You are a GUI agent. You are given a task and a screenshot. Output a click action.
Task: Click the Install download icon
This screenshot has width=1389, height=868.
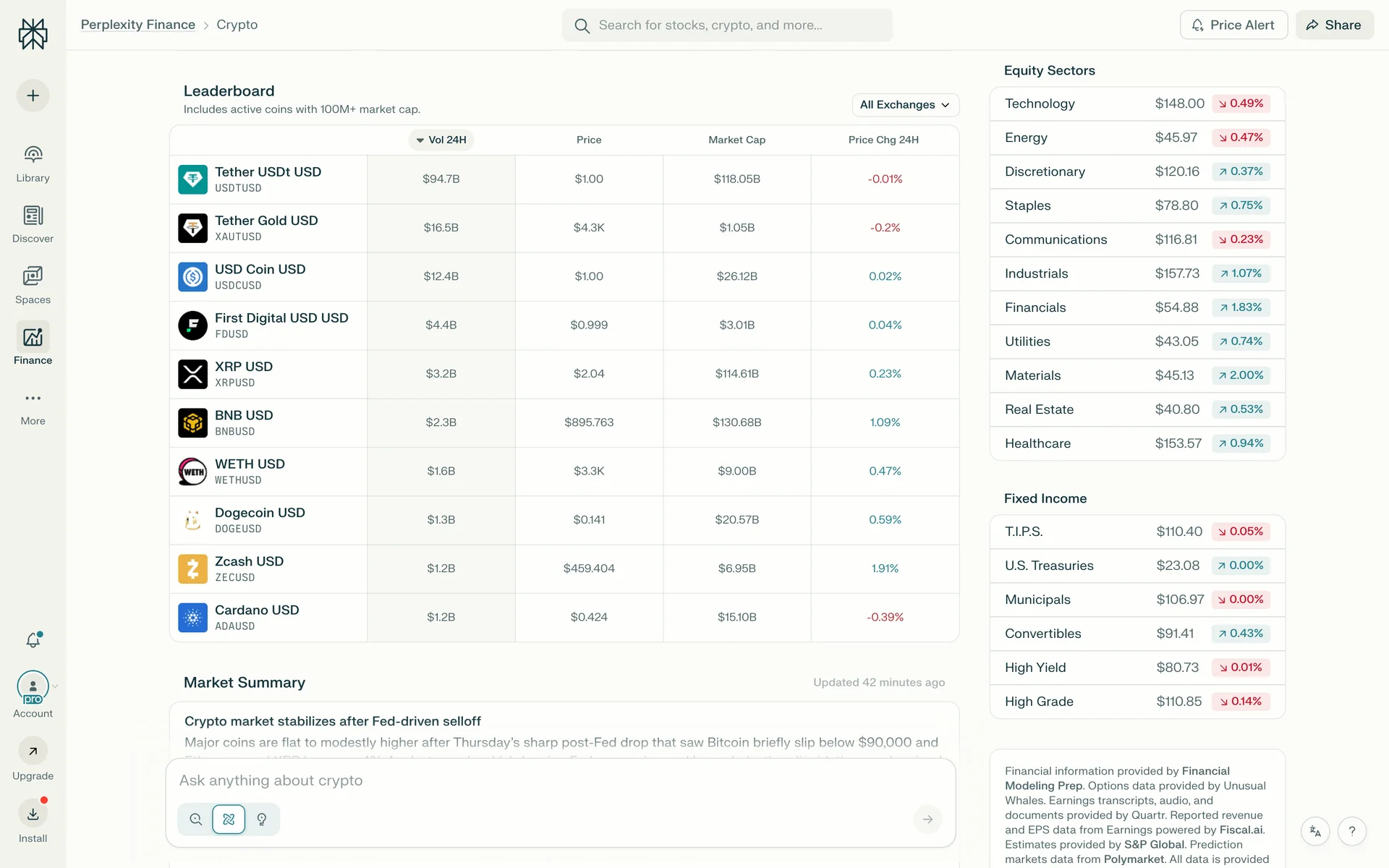coord(33,814)
